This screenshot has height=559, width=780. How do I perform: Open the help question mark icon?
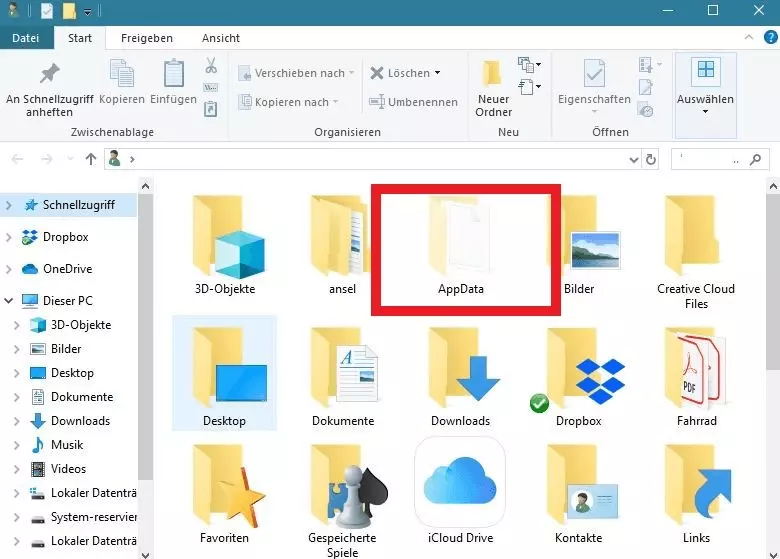(770, 38)
